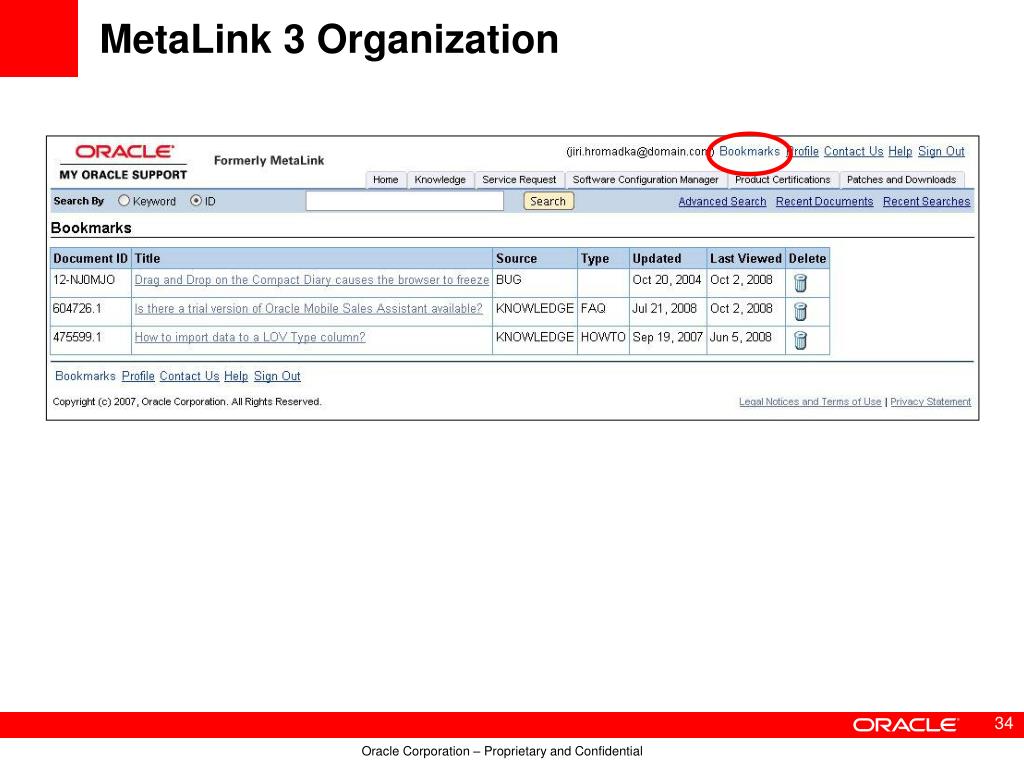Viewport: 1024px width, 768px height.
Task: Select the Keyword search radio button
Action: click(x=124, y=200)
